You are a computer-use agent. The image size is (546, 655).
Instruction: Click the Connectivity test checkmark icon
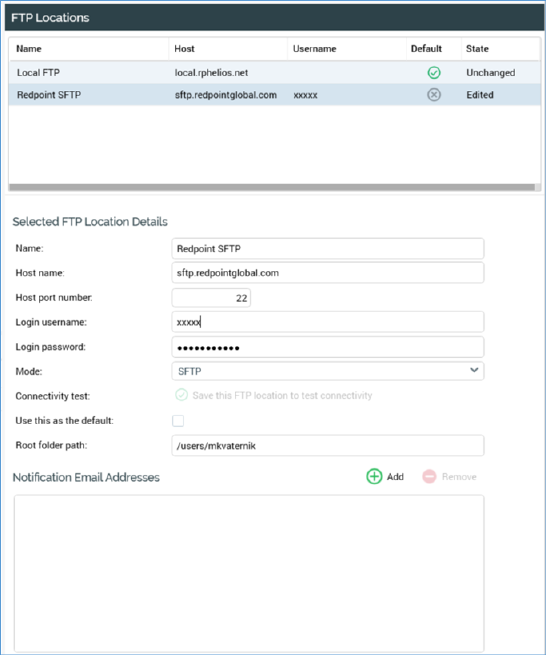(181, 395)
